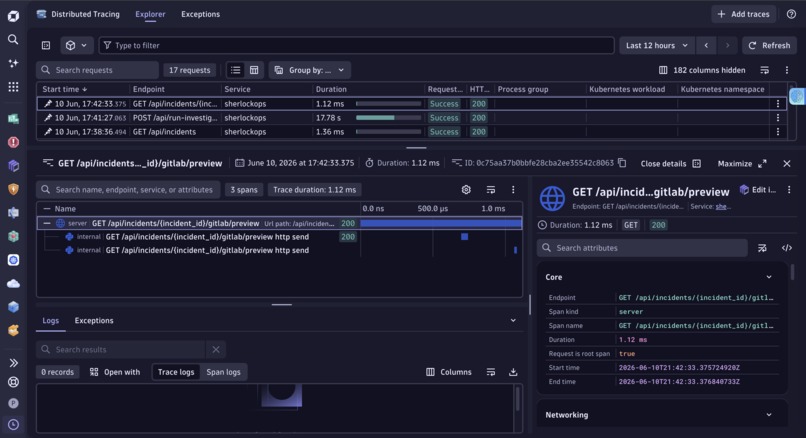This screenshot has height=438, width=806.
Task: Open the top Exceptions tab
Action: [x=200, y=14]
